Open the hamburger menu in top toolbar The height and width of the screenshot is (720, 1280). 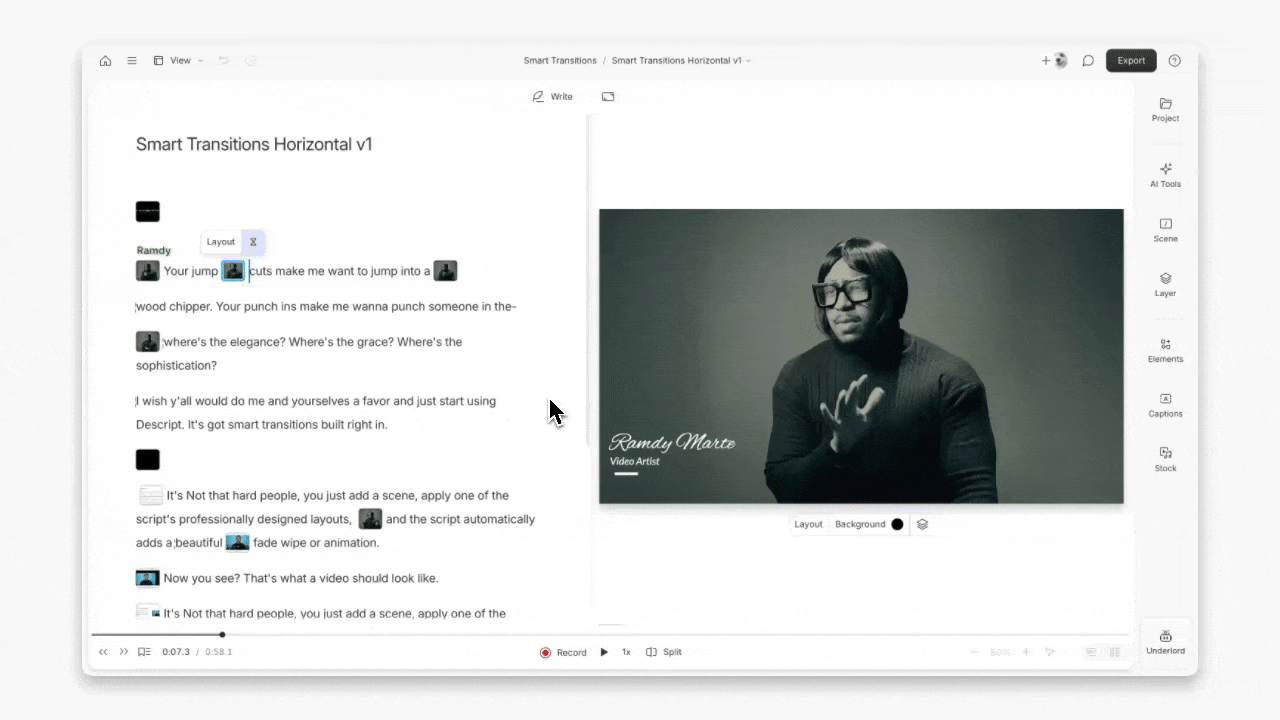click(x=131, y=60)
